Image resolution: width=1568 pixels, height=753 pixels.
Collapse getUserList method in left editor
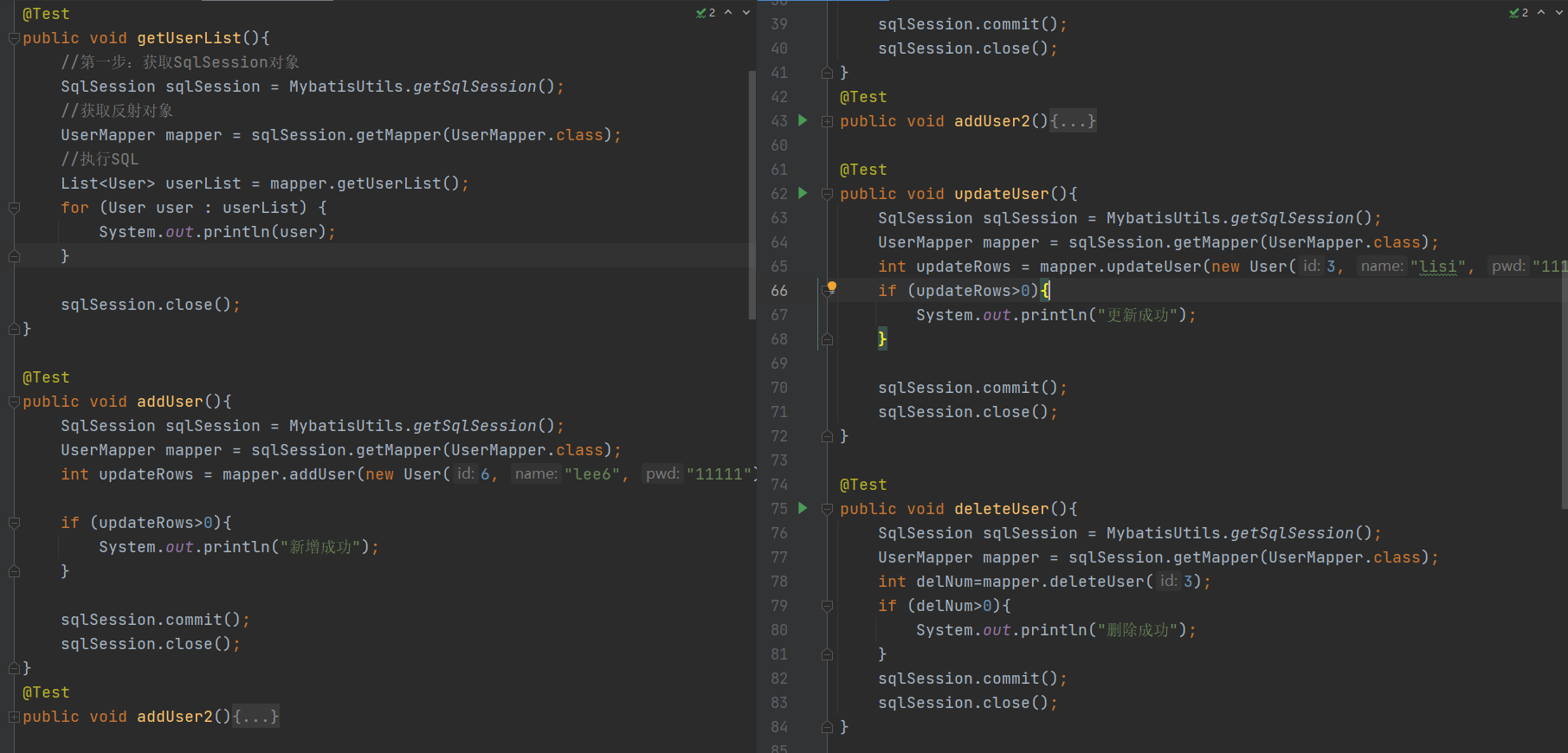(x=14, y=38)
